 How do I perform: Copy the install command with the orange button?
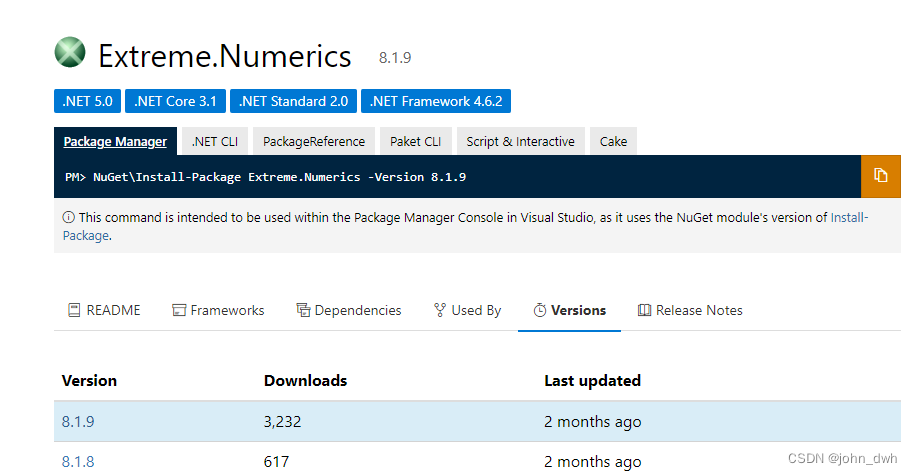tap(881, 176)
